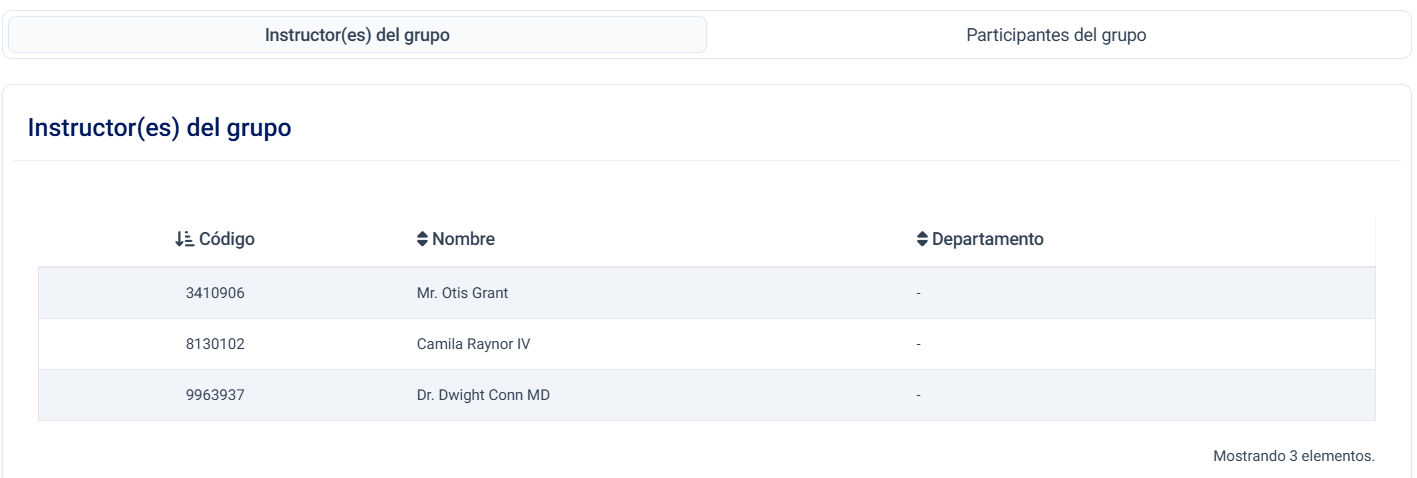The height and width of the screenshot is (478, 1417).
Task: Click the Mostrando 3 elementos summary text
Action: [x=1294, y=456]
